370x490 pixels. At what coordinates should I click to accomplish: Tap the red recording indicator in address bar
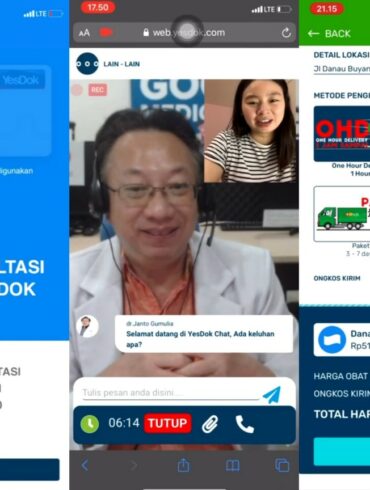coord(106,33)
